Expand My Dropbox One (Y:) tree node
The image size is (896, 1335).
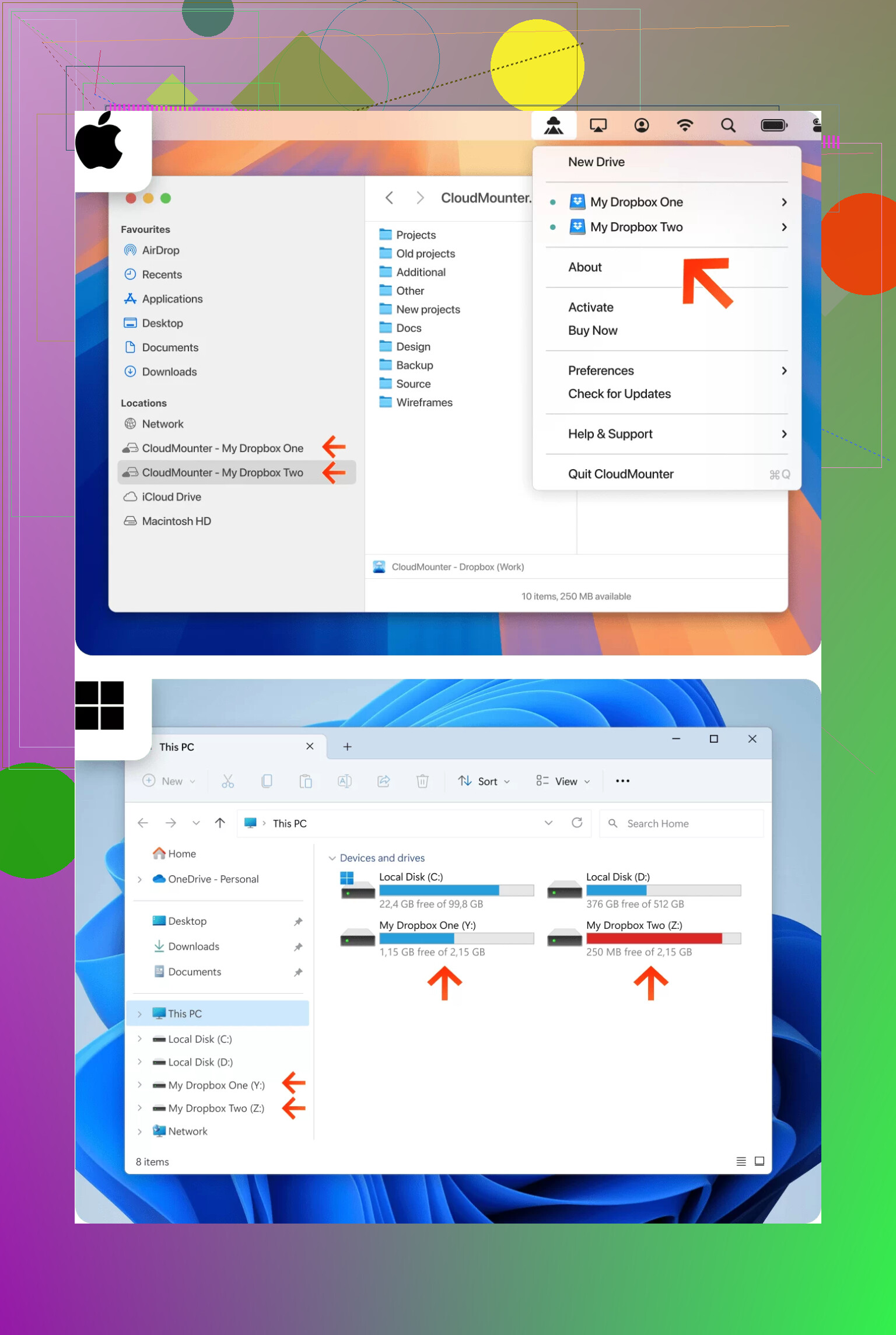click(x=139, y=1085)
